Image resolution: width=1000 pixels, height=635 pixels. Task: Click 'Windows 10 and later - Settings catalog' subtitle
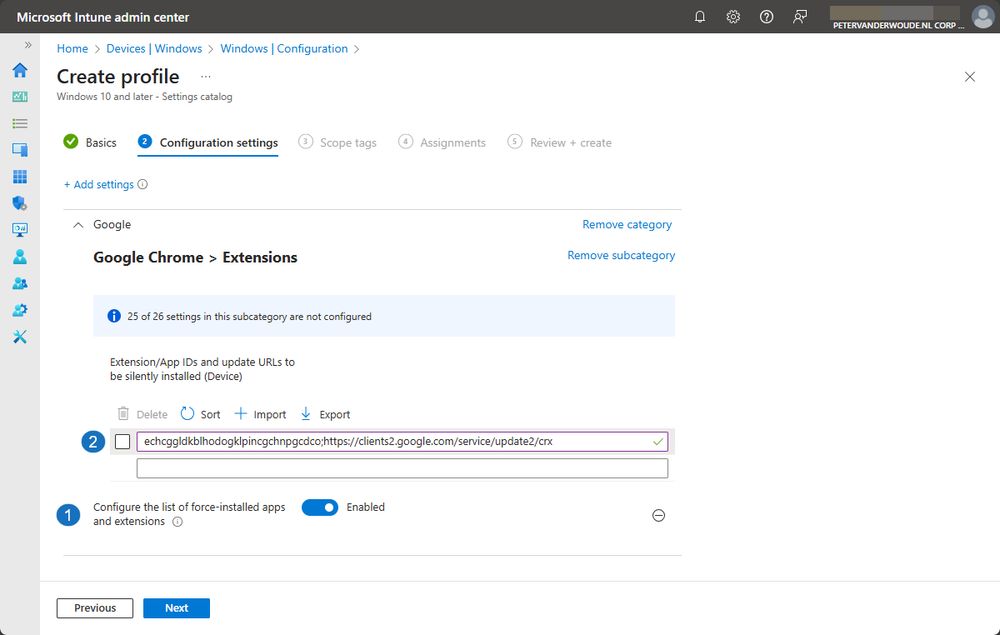click(x=144, y=97)
